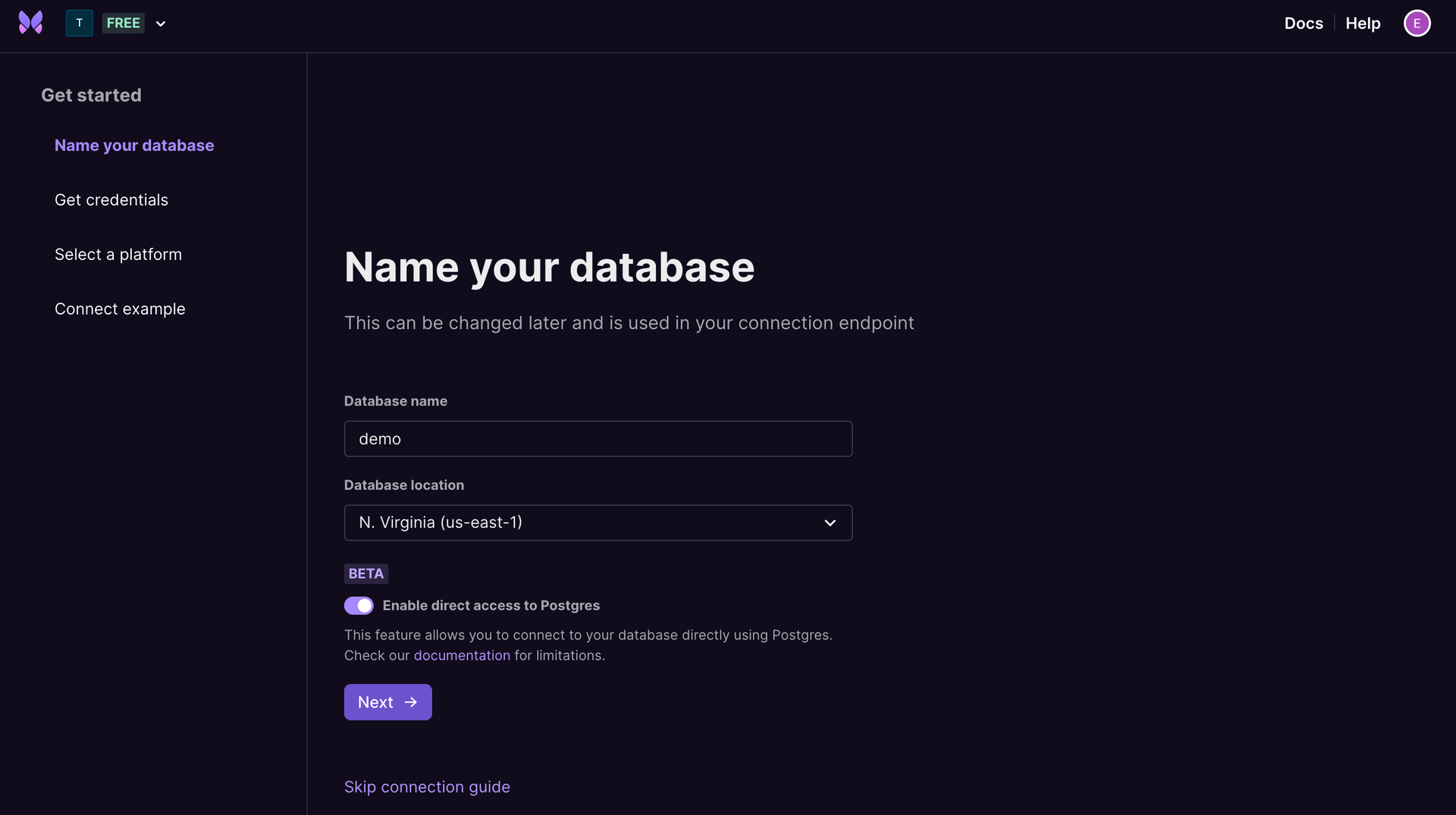This screenshot has height=815, width=1456.
Task: Click the BETA badge label
Action: 366,574
